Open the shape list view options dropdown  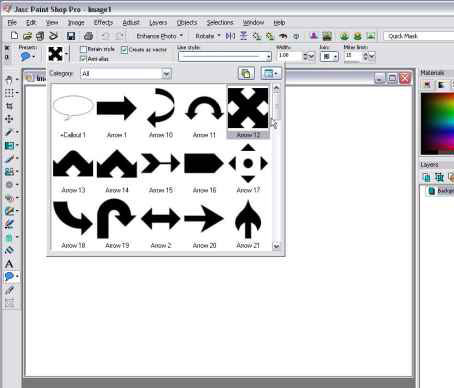(271, 73)
